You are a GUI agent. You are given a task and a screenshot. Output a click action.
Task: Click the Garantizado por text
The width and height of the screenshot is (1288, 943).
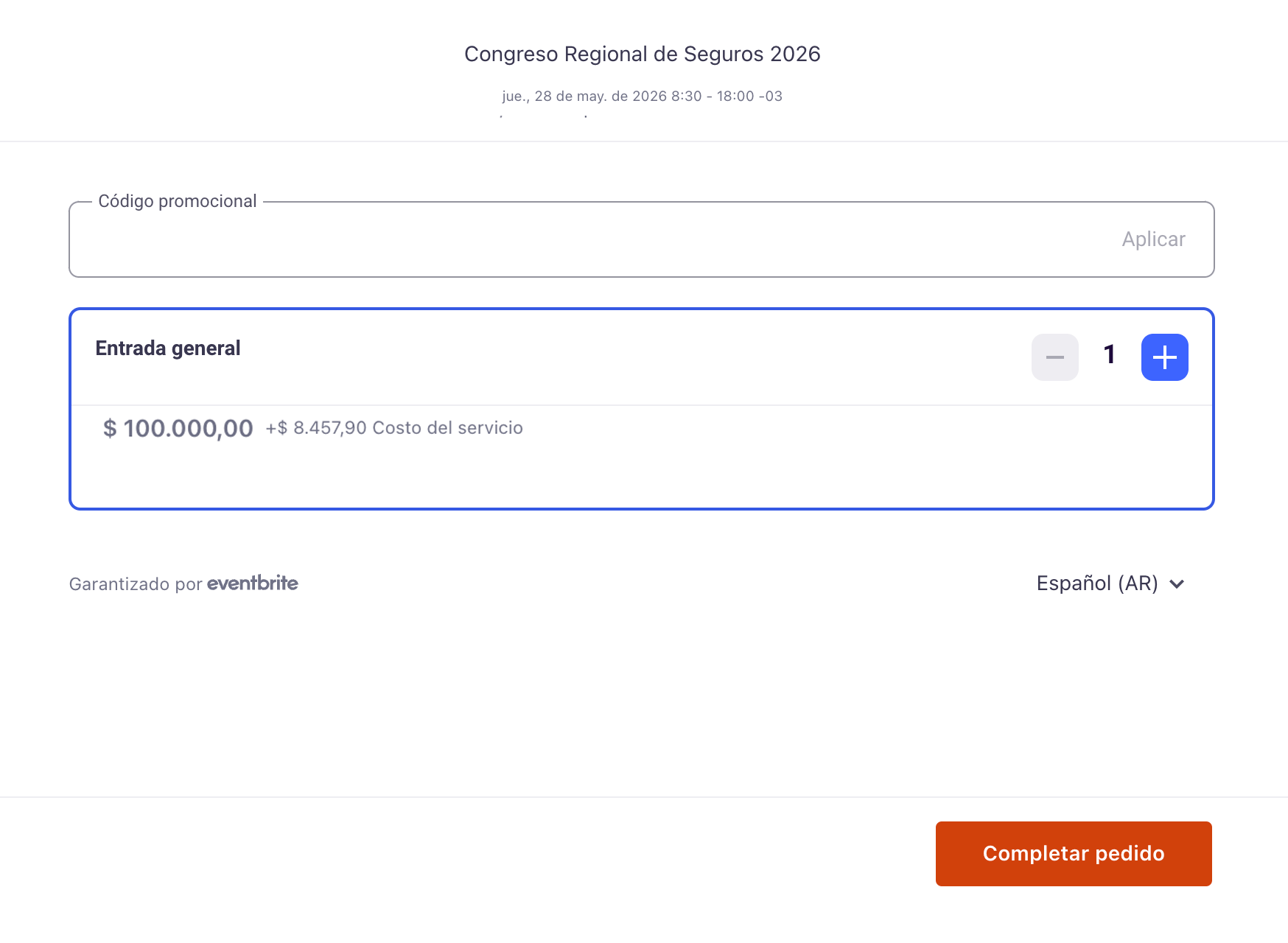point(136,584)
